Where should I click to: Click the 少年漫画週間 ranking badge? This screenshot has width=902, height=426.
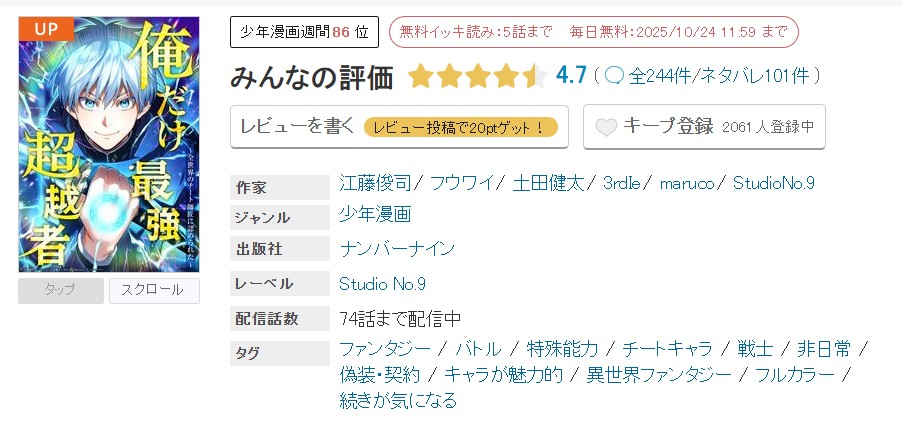click(304, 32)
